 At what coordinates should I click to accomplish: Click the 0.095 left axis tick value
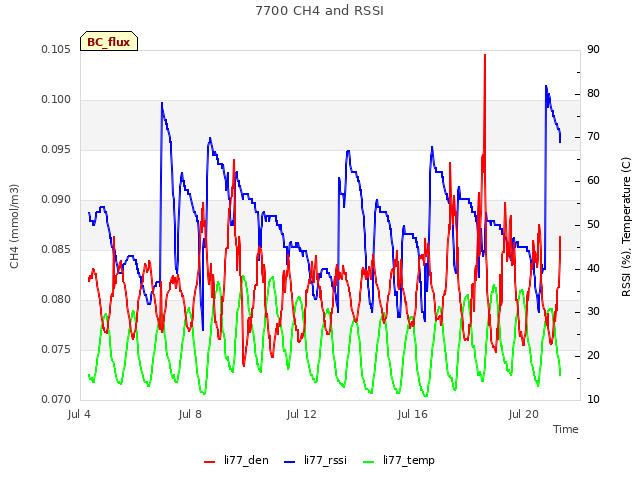click(x=56, y=150)
